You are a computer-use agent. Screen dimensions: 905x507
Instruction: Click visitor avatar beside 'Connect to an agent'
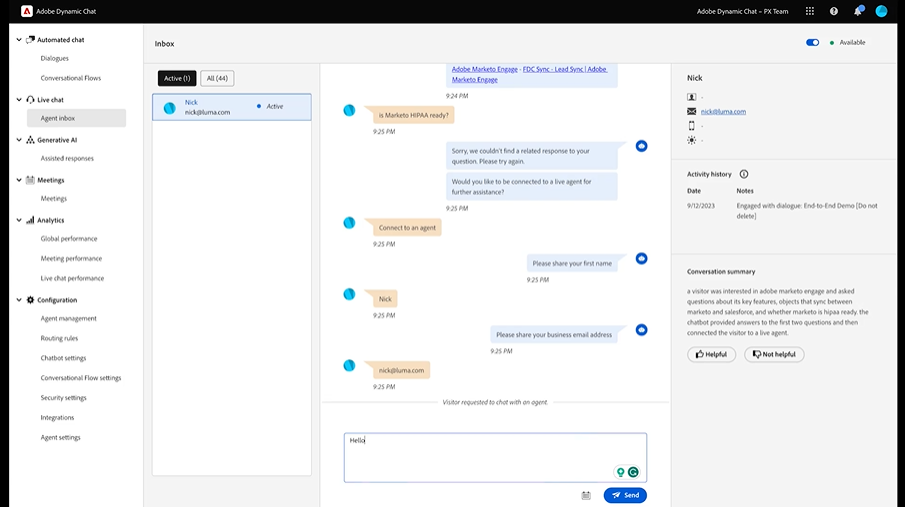tap(349, 223)
